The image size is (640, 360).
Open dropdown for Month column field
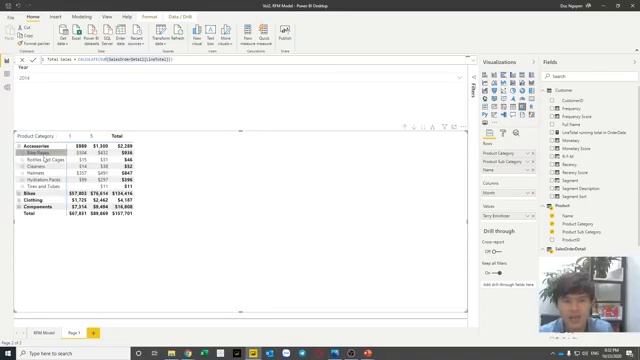click(527, 193)
